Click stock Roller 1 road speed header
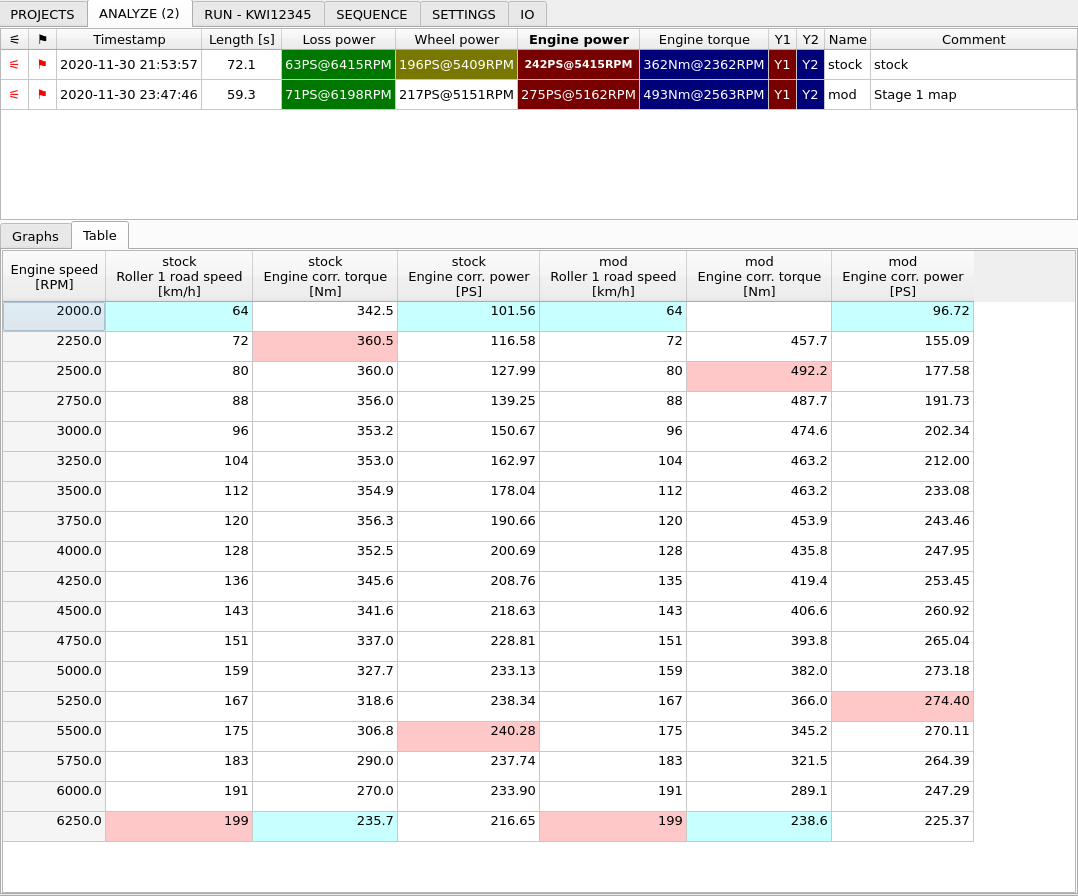This screenshot has width=1078, height=896. pos(179,276)
